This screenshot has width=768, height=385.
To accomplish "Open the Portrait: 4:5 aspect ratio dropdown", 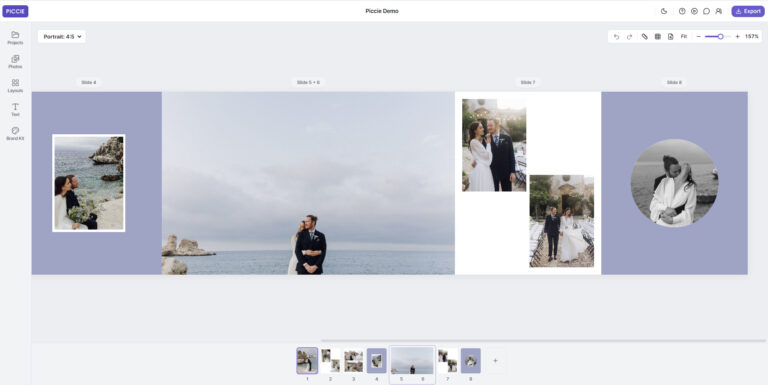I will (62, 37).
